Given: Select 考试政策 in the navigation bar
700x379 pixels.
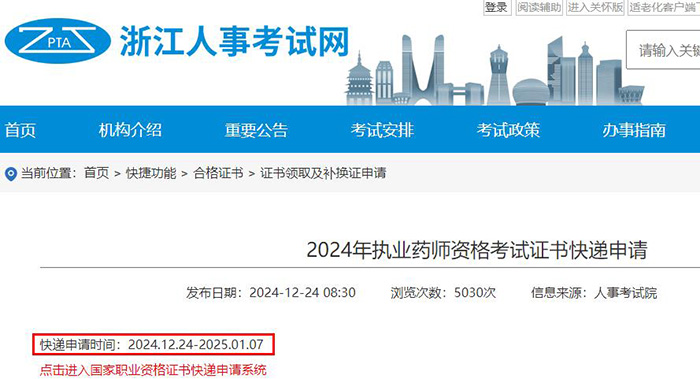Looking at the screenshot, I should point(508,130).
